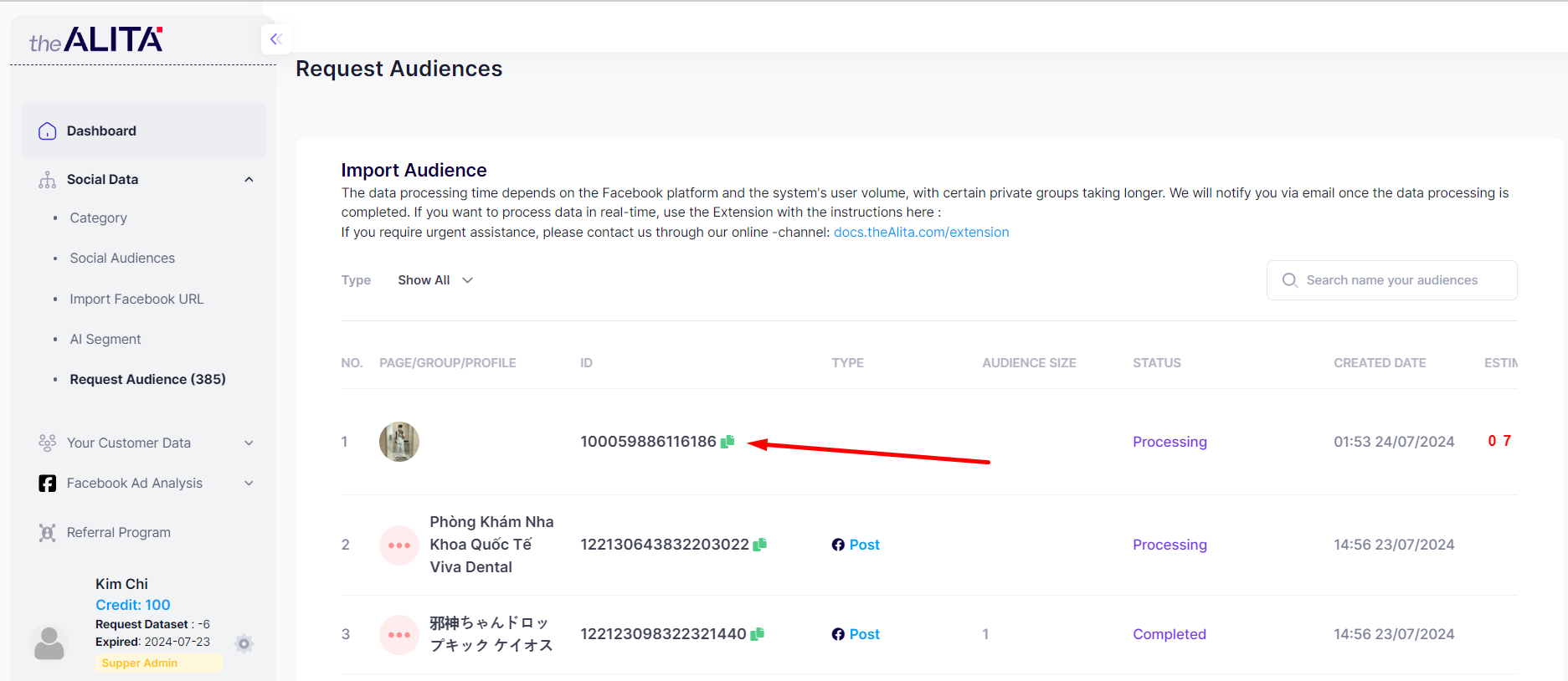
Task: Open Import Facebook URL page
Action: (x=136, y=300)
